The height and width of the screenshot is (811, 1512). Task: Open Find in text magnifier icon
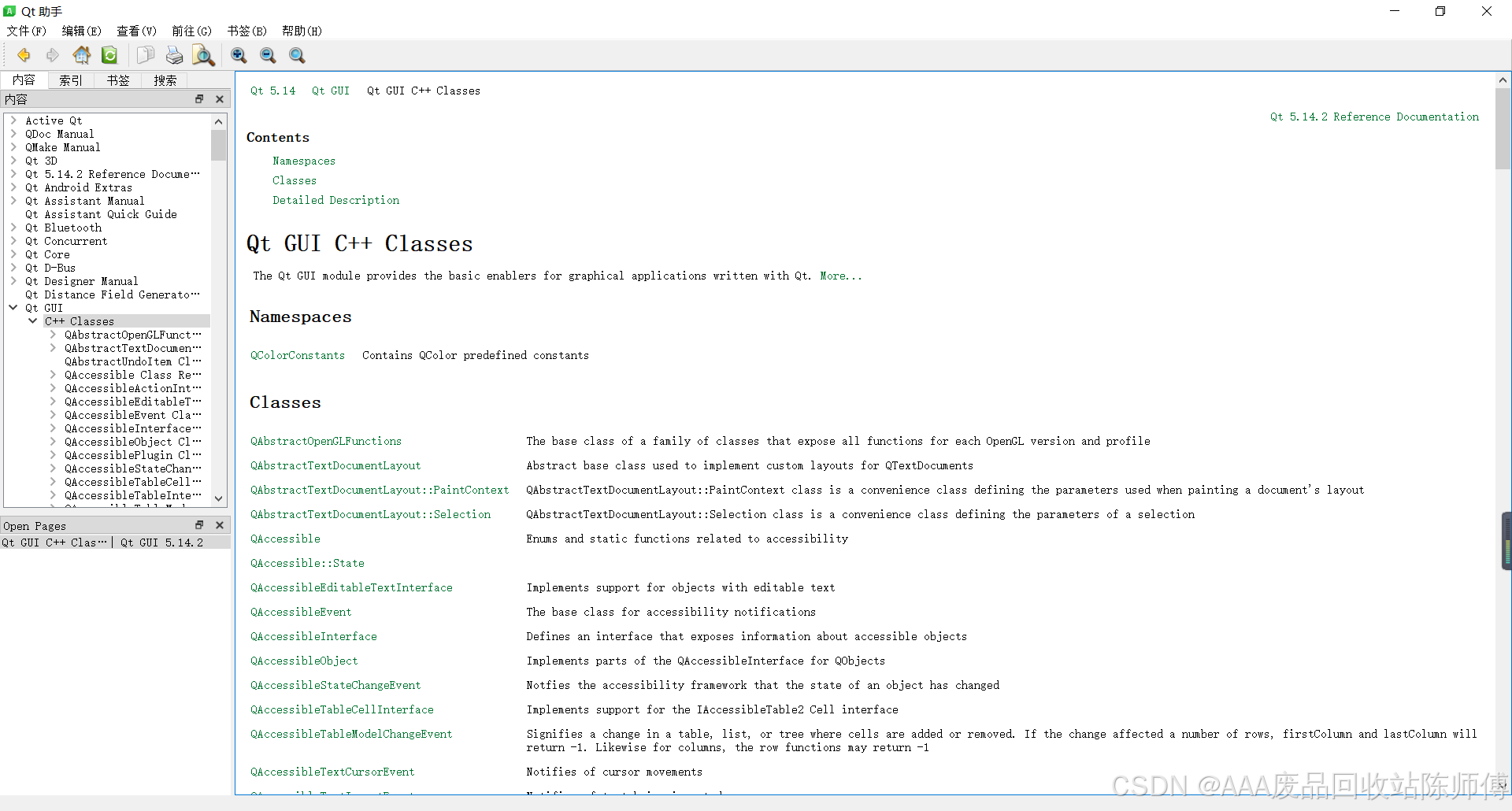pyautogui.click(x=203, y=55)
